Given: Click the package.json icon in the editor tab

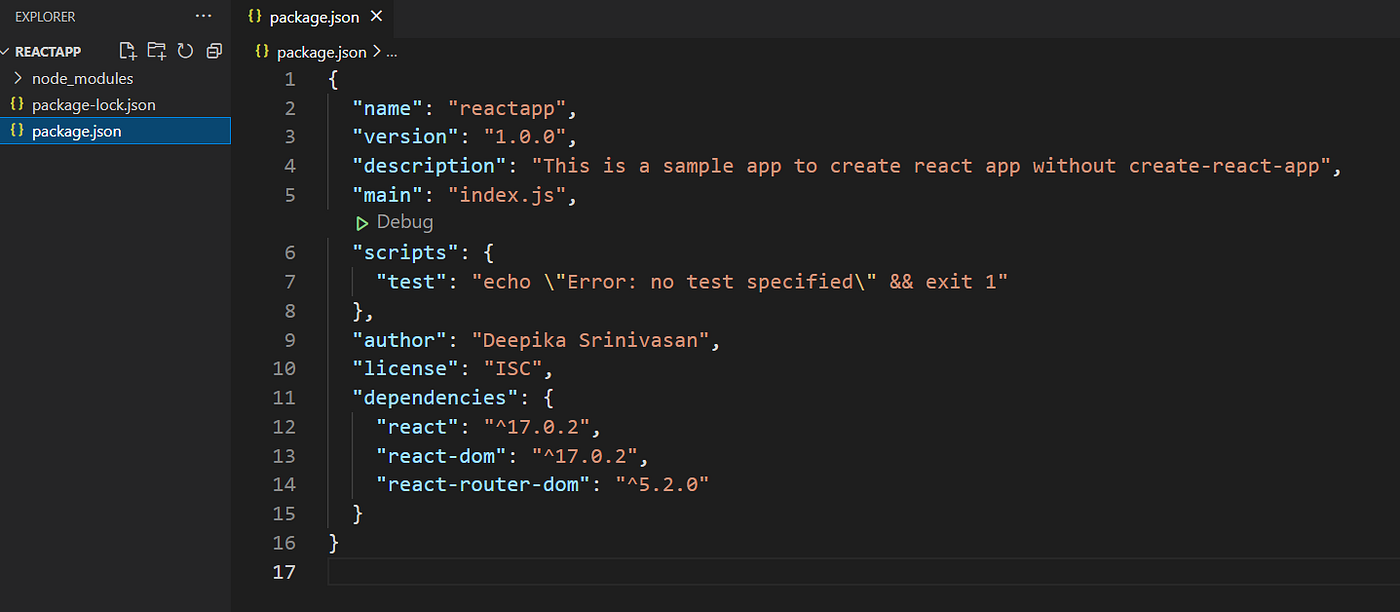Looking at the screenshot, I should click(x=256, y=16).
